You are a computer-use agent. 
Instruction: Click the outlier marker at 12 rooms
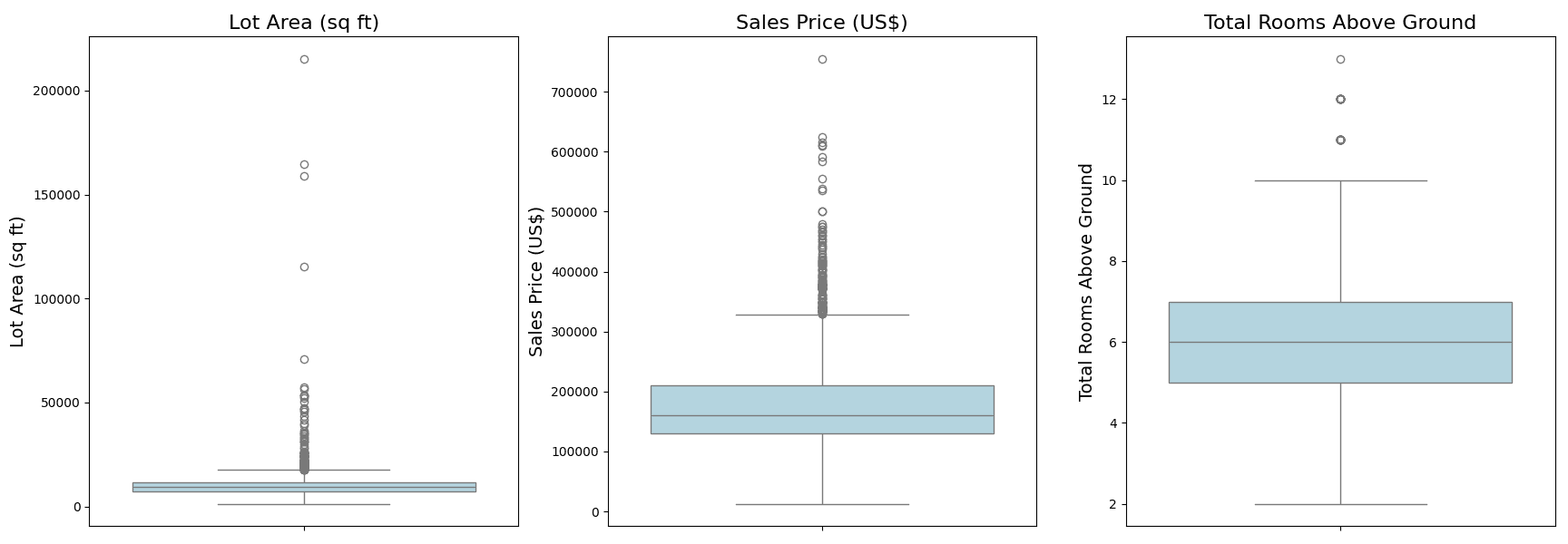pos(1340,100)
